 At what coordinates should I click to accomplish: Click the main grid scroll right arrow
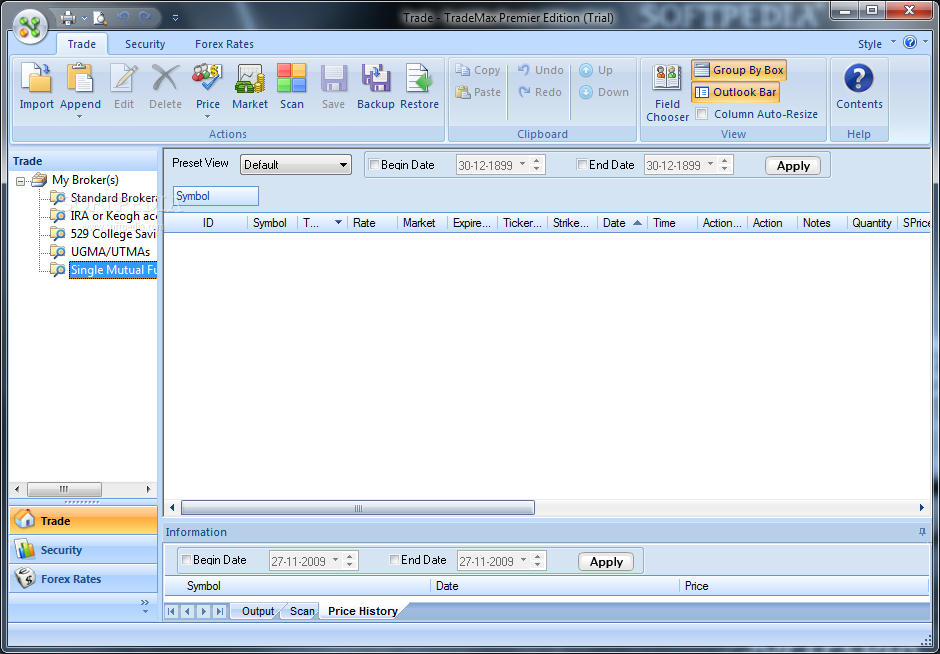click(x=921, y=508)
